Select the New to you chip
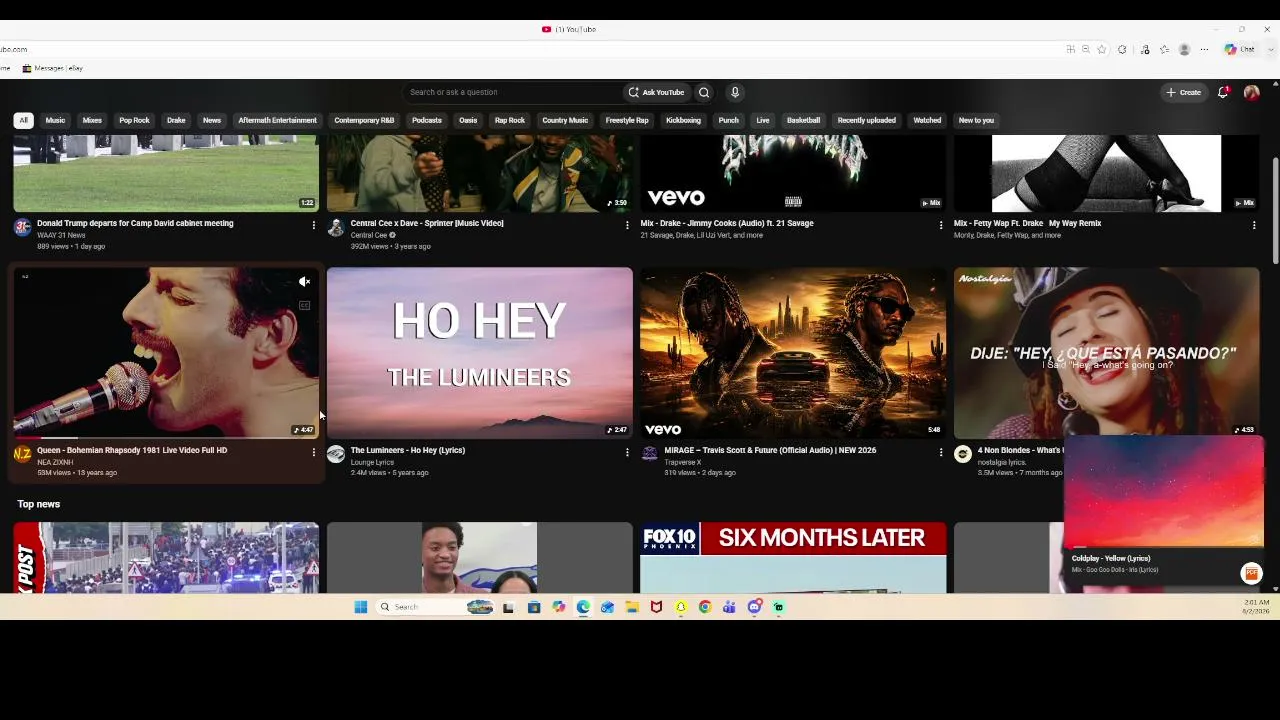This screenshot has width=1280, height=720. (976, 120)
